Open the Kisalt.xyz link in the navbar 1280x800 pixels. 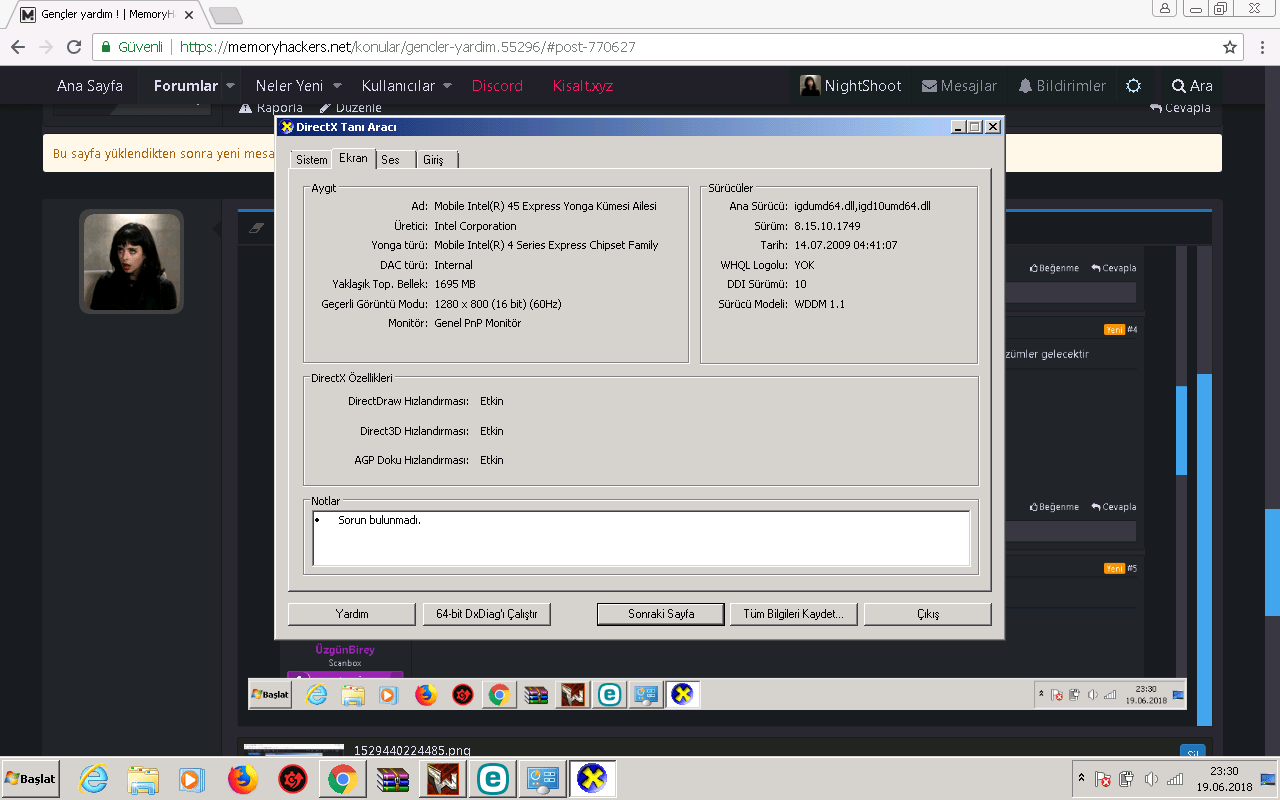(583, 86)
